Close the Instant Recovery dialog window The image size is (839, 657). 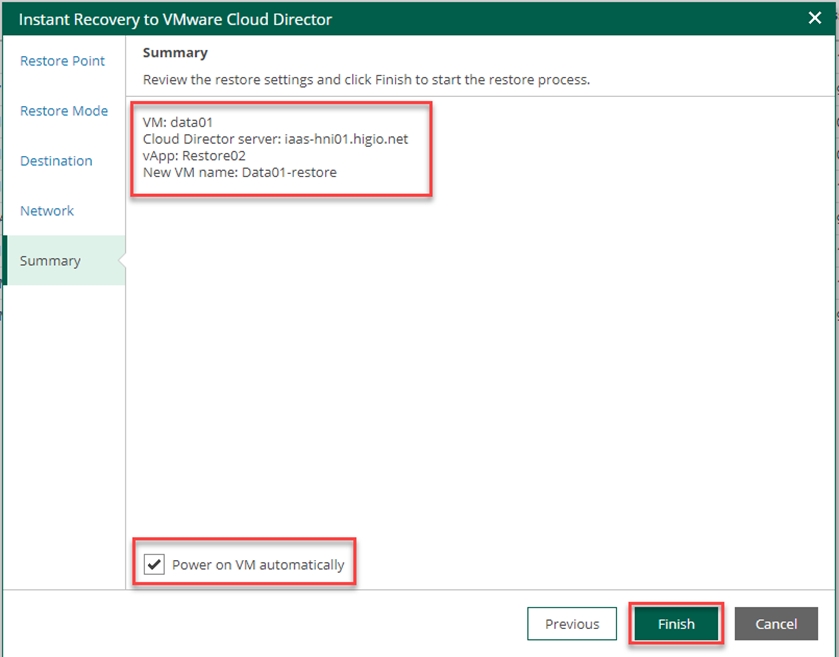[x=815, y=18]
